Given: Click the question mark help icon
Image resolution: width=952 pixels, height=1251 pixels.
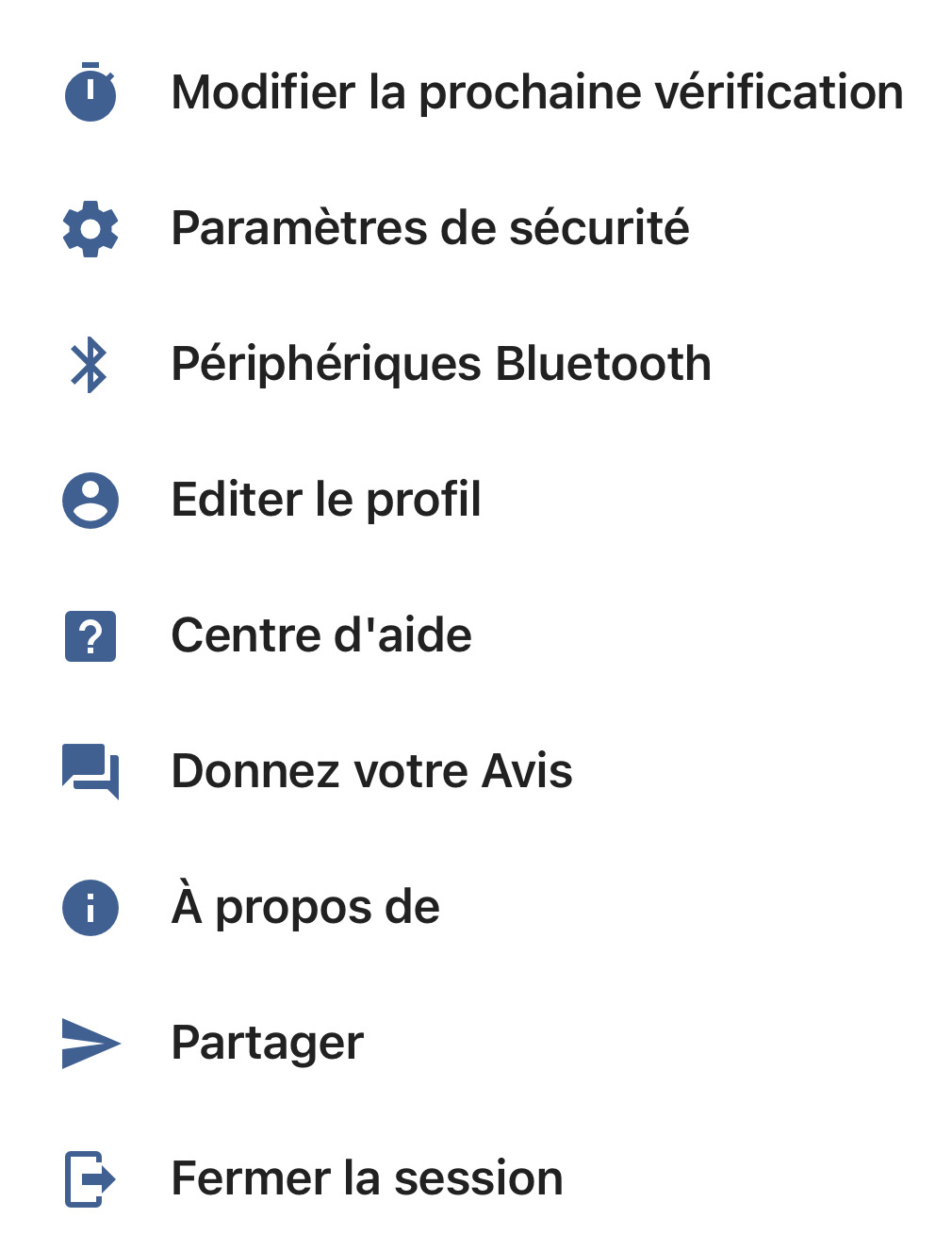Looking at the screenshot, I should [x=90, y=636].
